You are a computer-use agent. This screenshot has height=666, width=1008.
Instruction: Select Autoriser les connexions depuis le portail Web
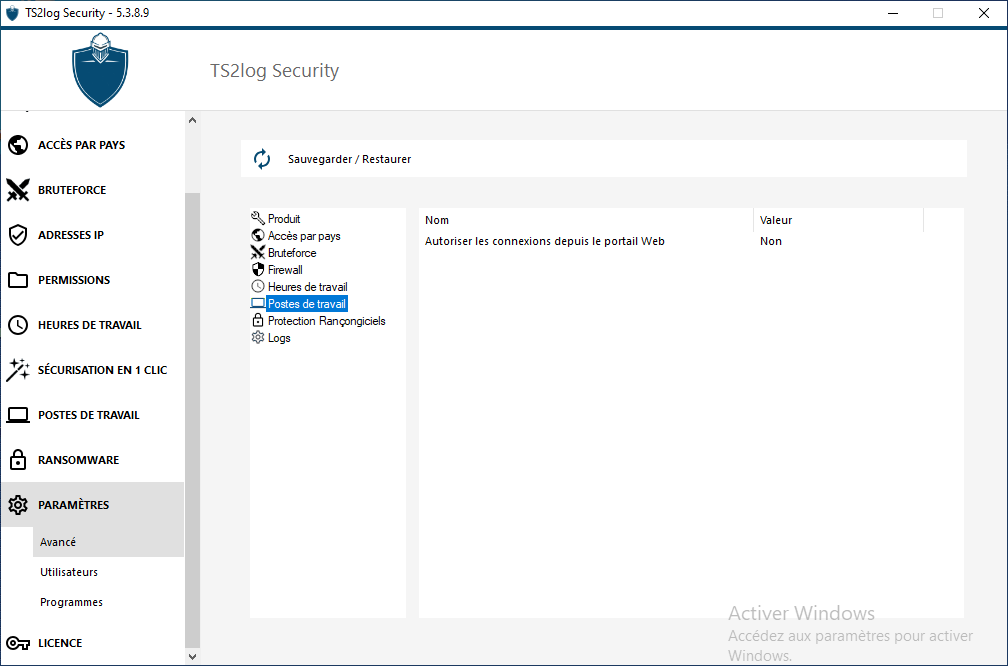point(544,241)
